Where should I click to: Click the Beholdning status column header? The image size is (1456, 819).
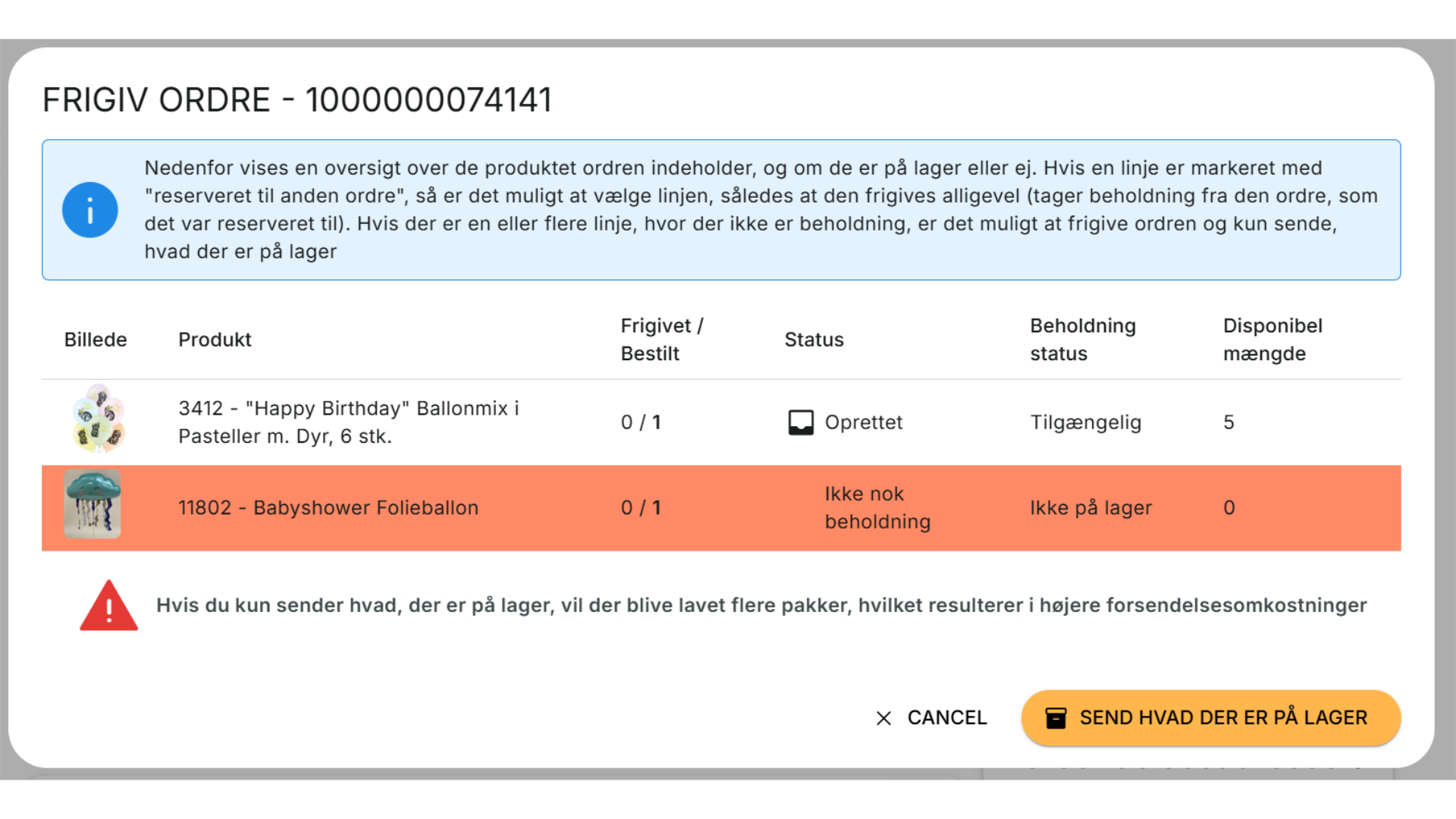click(1083, 340)
